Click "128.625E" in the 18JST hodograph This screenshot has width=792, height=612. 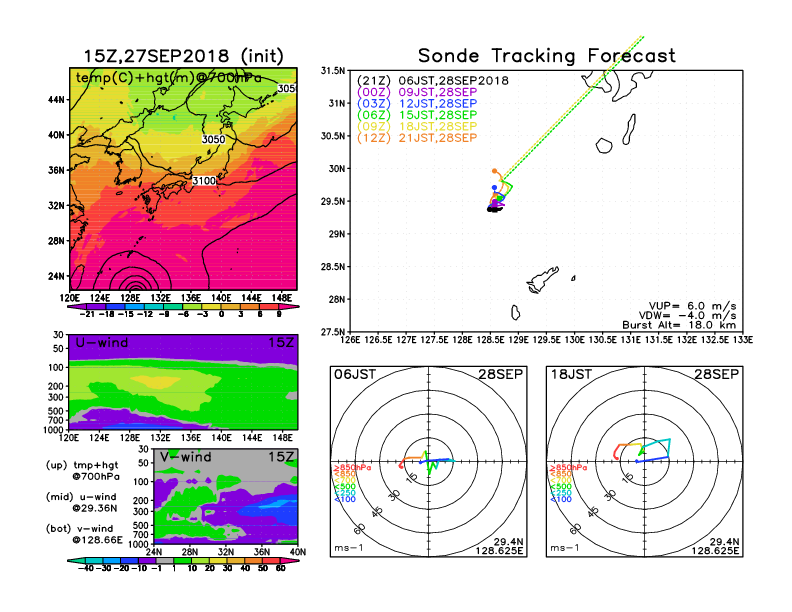715,550
